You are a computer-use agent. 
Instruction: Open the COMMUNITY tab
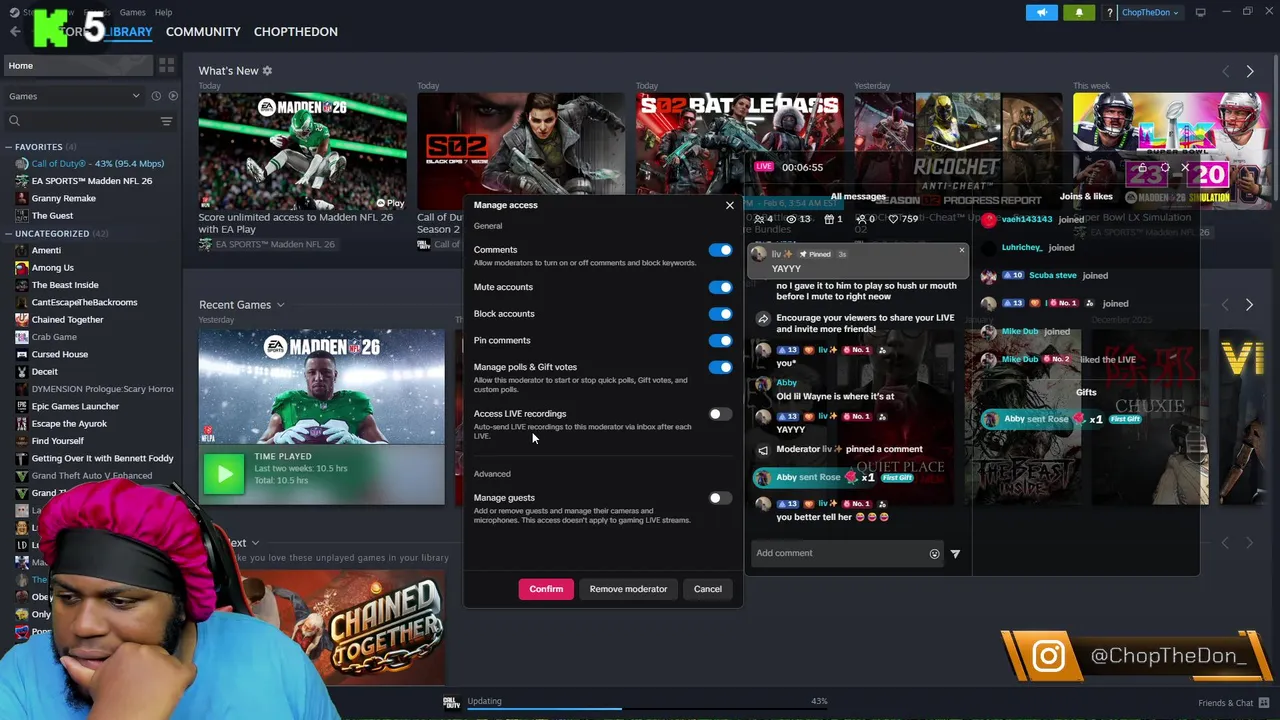203,32
